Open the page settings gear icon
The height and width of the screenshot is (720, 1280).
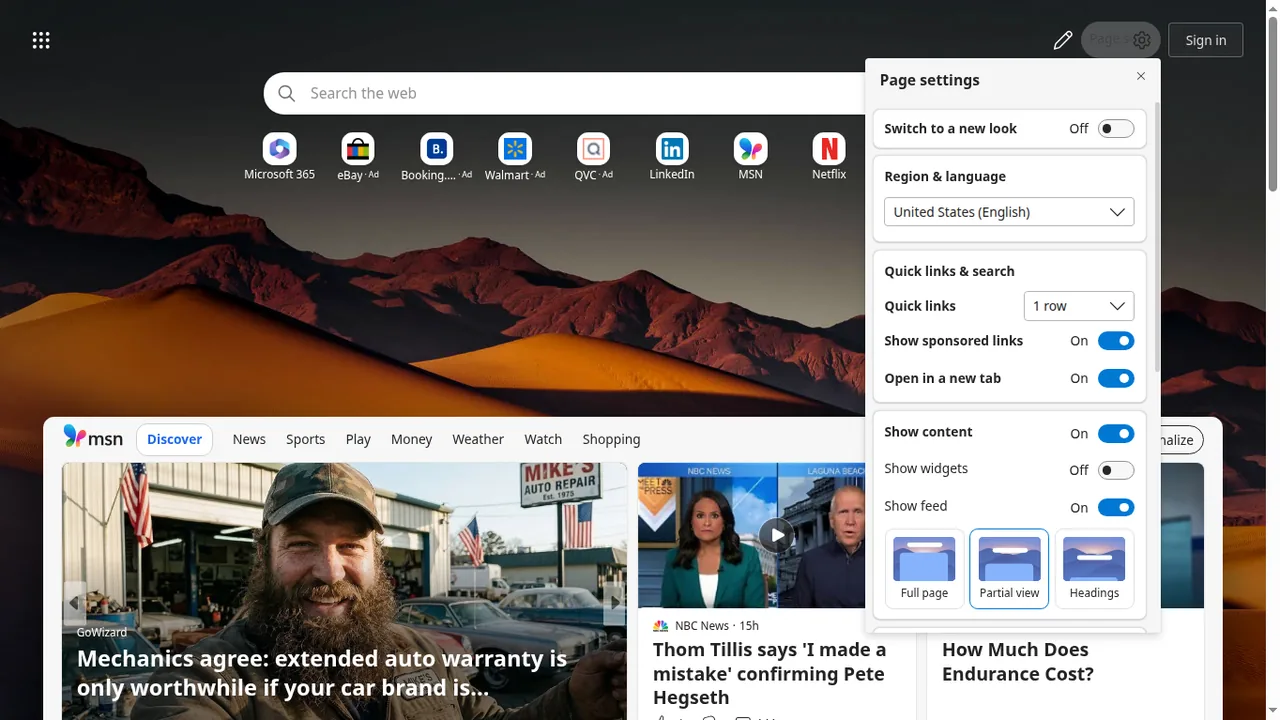point(1142,40)
